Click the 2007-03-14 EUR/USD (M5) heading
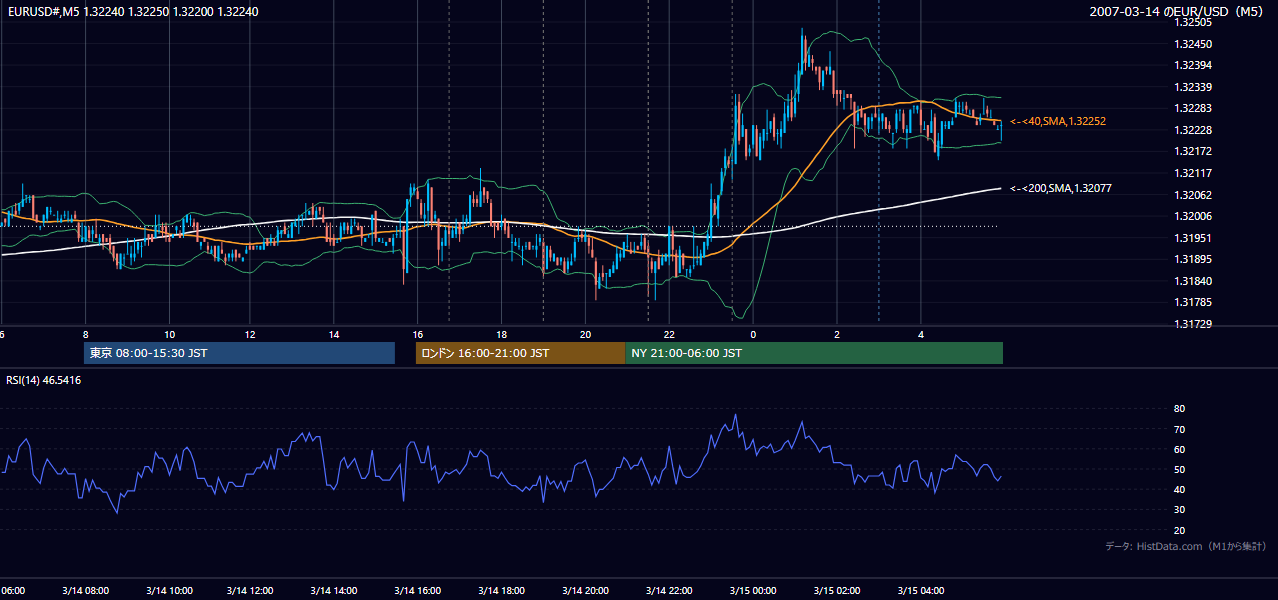 1178,12
